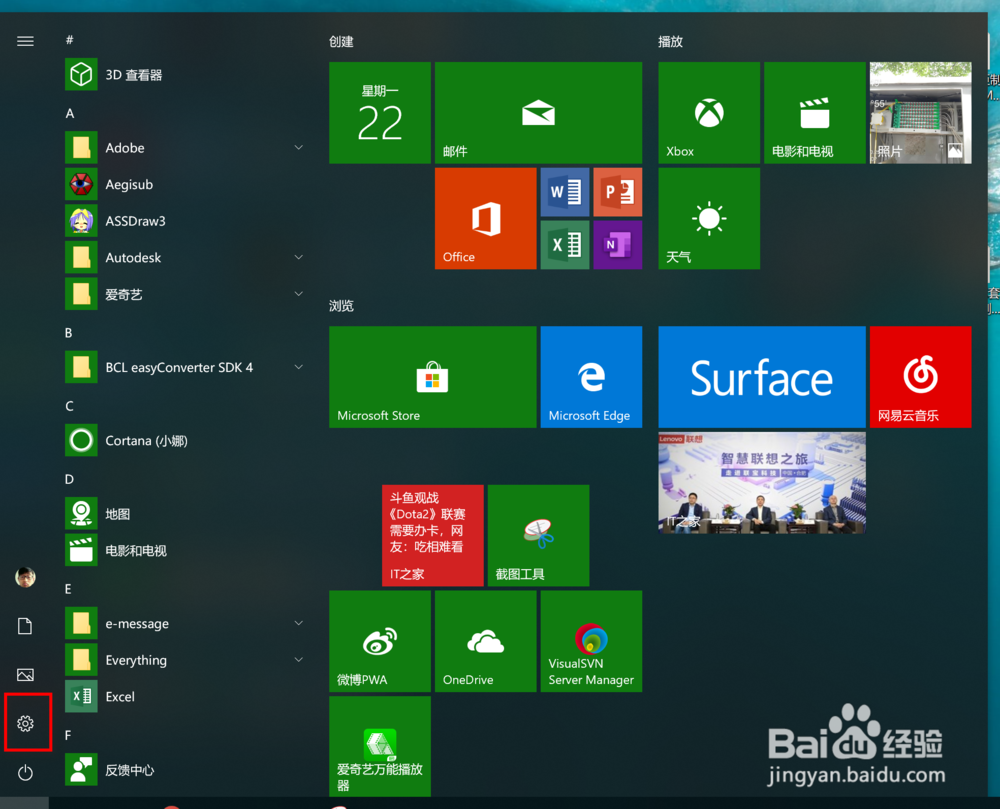Click the letter 'A' section header
This screenshot has height=809, width=1000.
[68, 113]
